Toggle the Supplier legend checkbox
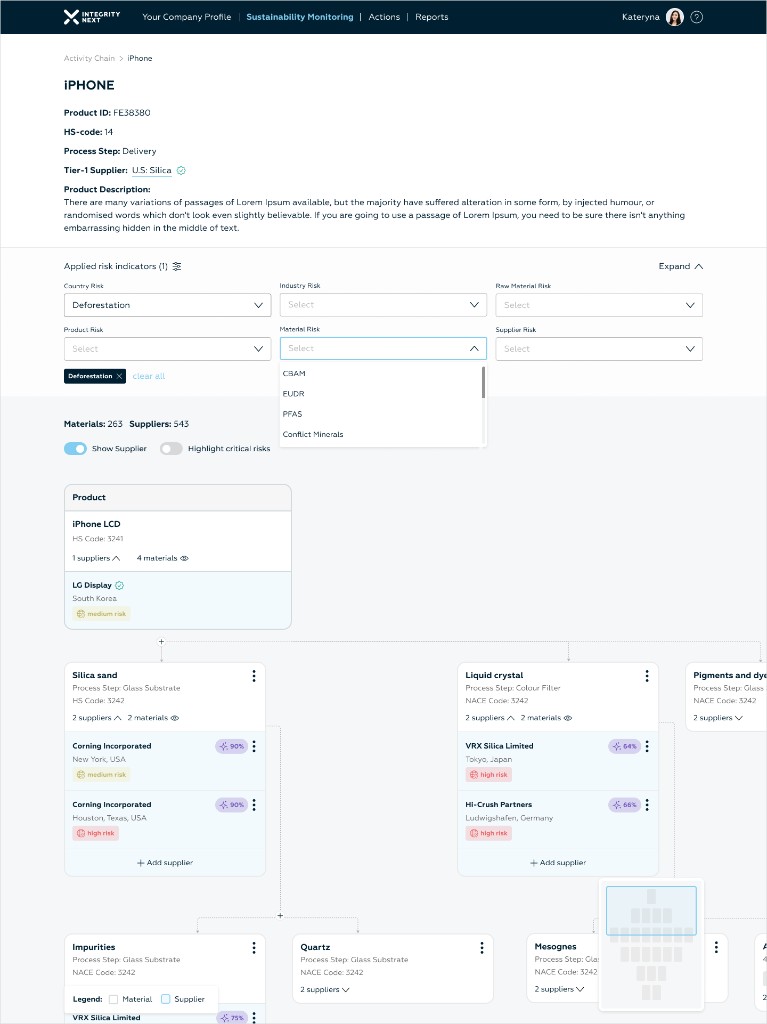The width and height of the screenshot is (767, 1024). click(166, 999)
